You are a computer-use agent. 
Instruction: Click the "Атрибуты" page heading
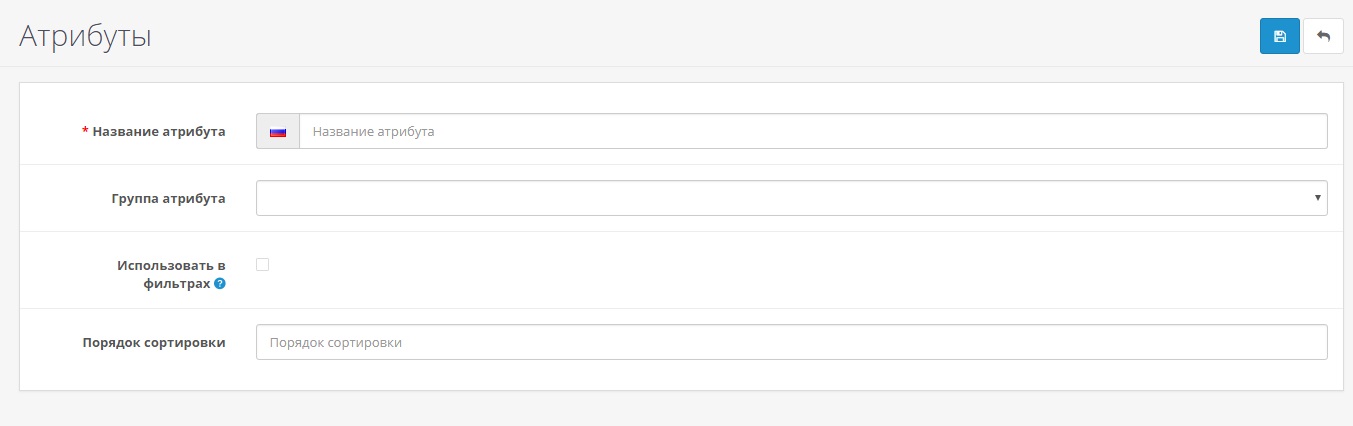click(x=85, y=37)
